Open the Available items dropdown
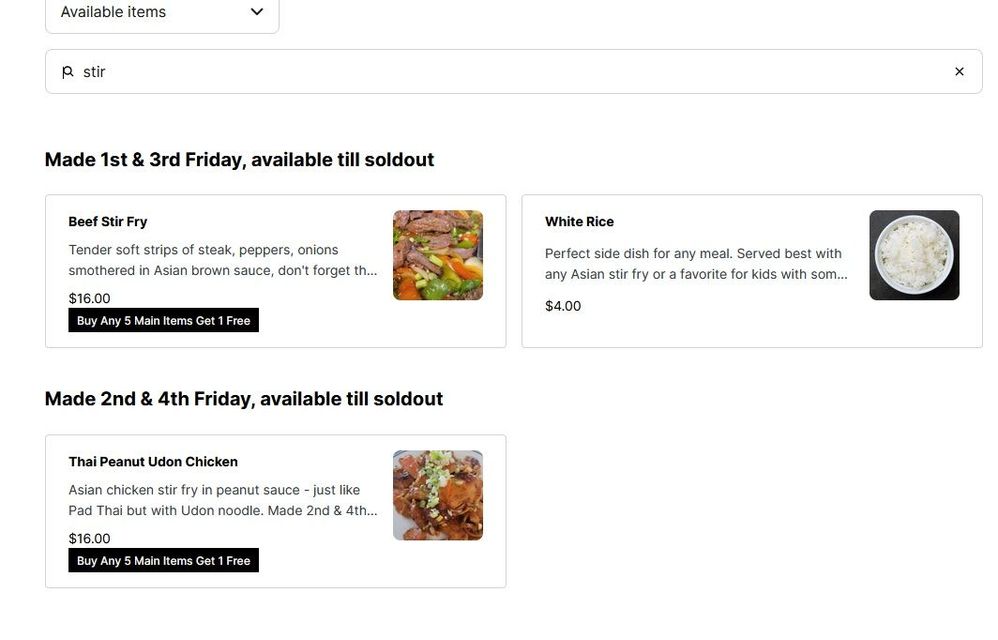Screen dimensions: 998x640 [x=161, y=13]
